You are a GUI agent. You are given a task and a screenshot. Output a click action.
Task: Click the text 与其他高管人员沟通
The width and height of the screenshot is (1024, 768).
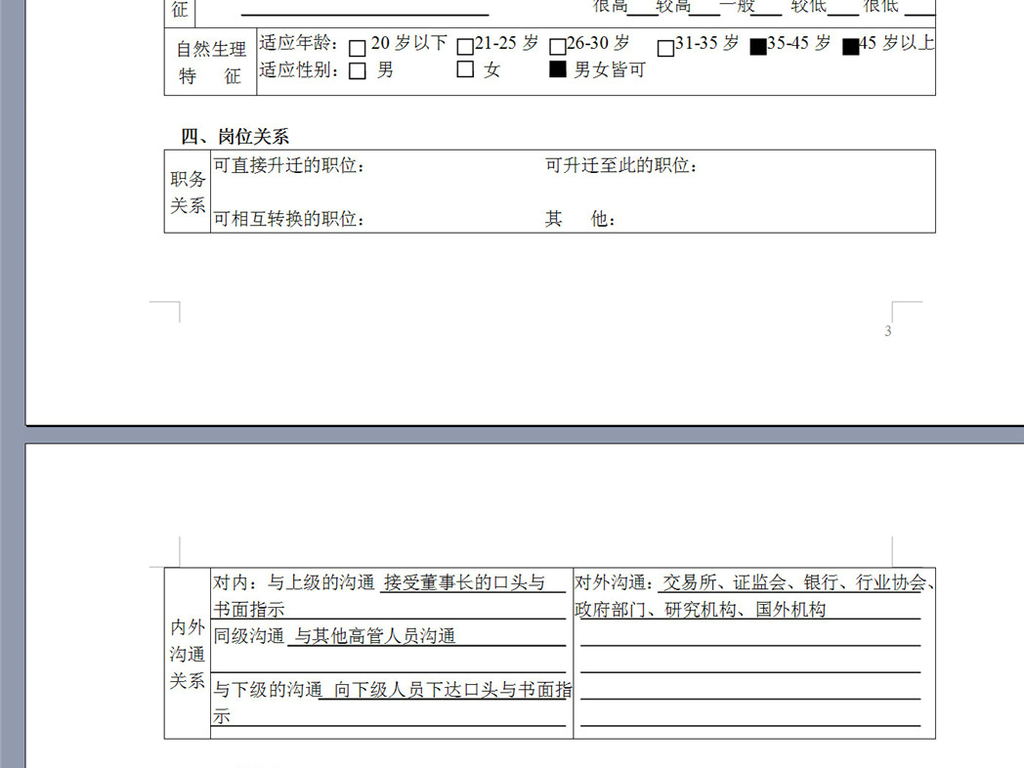tap(375, 635)
